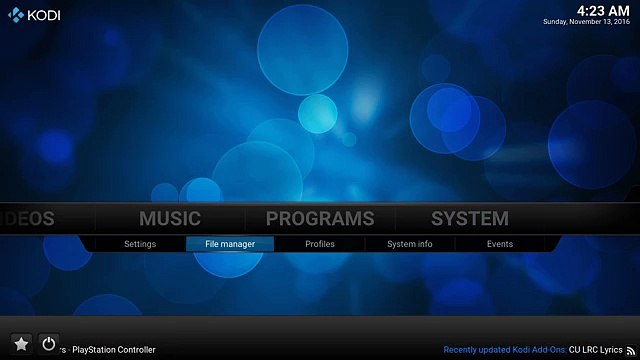Open the power shutdown menu icon
The image size is (640, 360).
point(49,344)
